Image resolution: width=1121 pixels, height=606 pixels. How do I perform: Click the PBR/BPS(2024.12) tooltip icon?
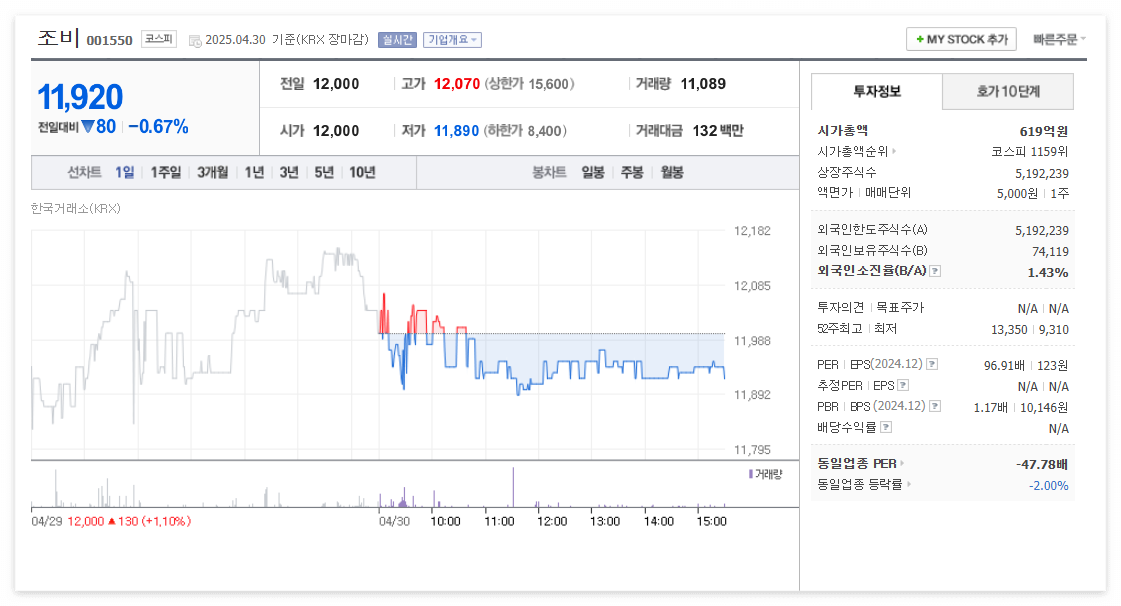pos(935,405)
